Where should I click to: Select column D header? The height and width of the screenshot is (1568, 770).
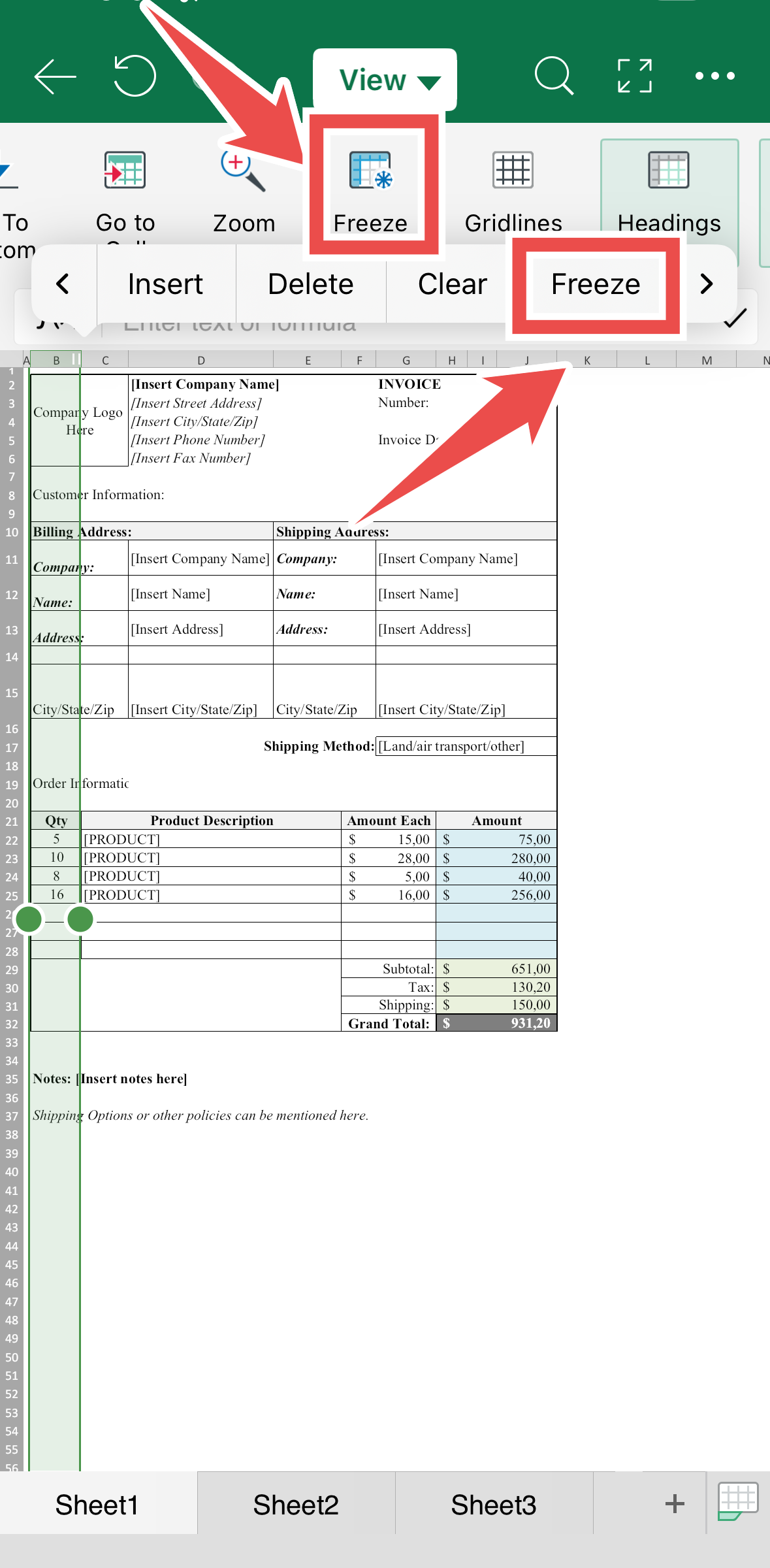click(x=201, y=360)
